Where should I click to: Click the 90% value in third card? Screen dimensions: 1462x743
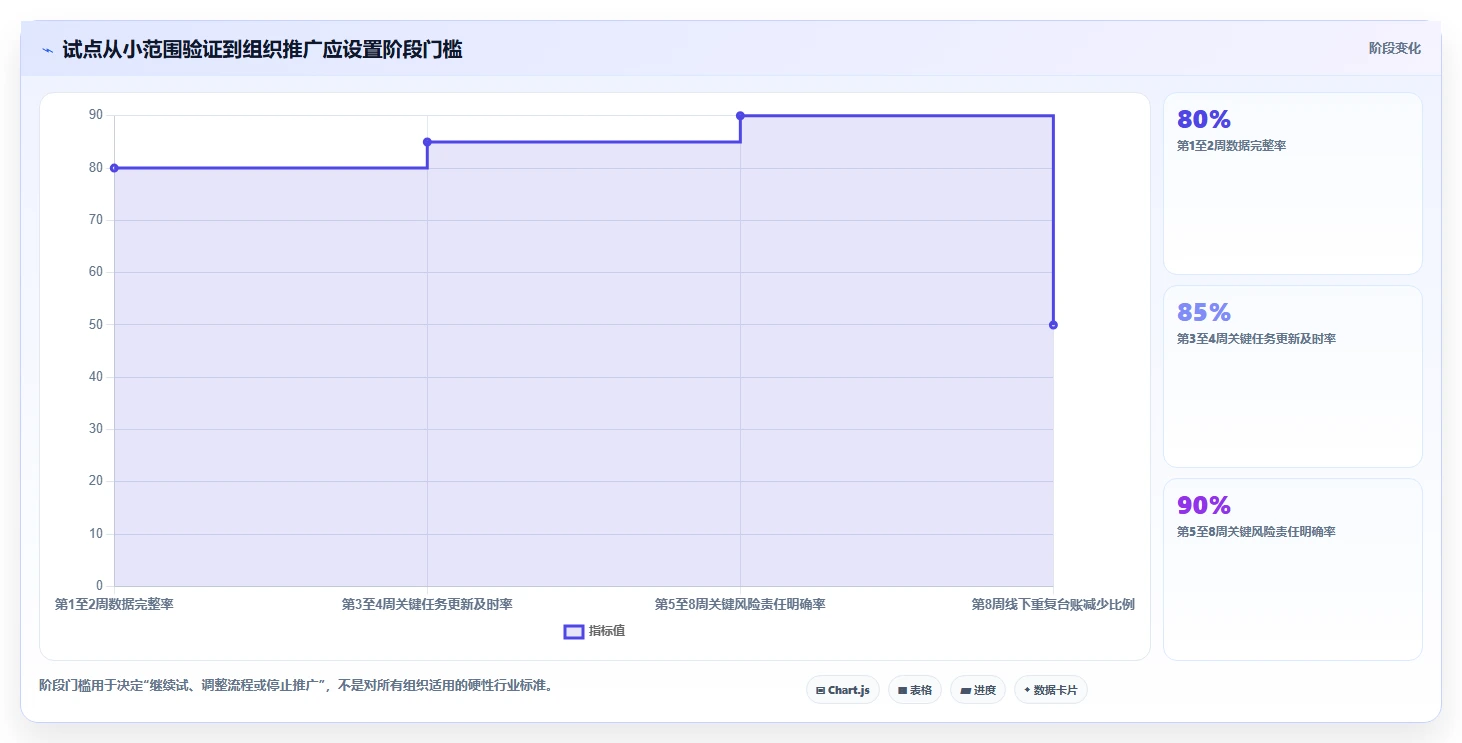point(1204,505)
